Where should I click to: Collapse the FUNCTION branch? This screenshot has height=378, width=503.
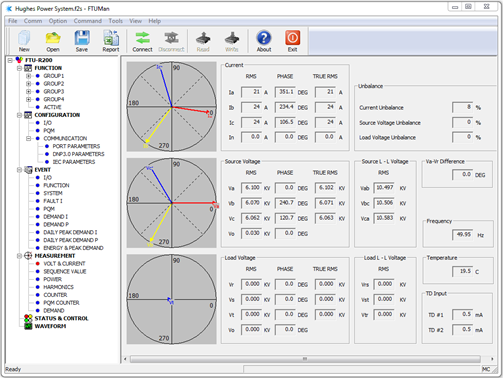click(x=19, y=68)
